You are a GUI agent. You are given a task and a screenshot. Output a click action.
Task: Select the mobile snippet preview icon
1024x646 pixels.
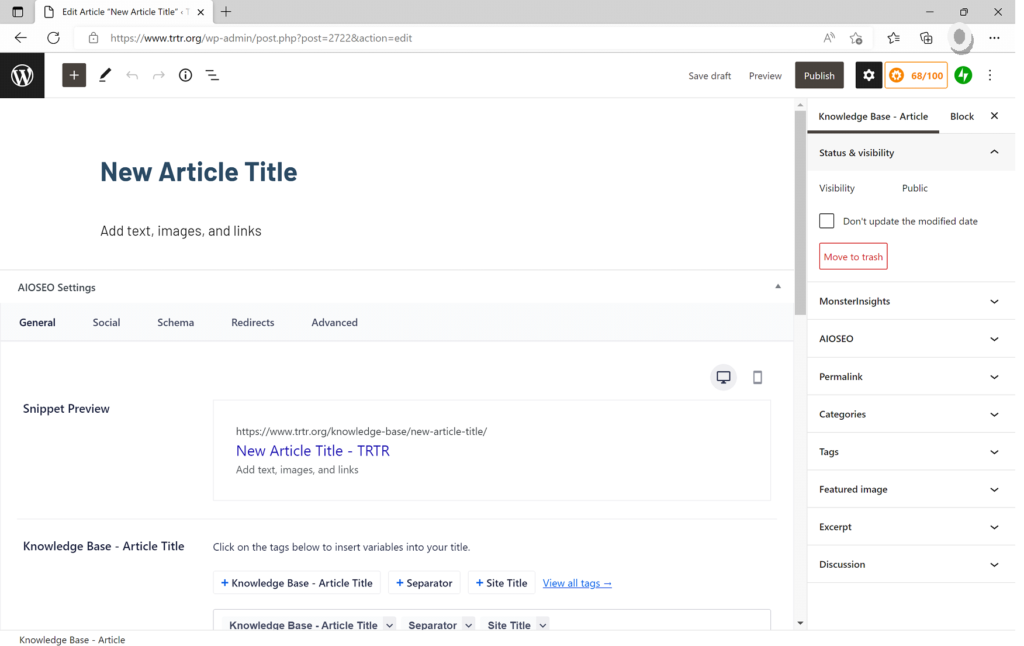pyautogui.click(x=757, y=377)
